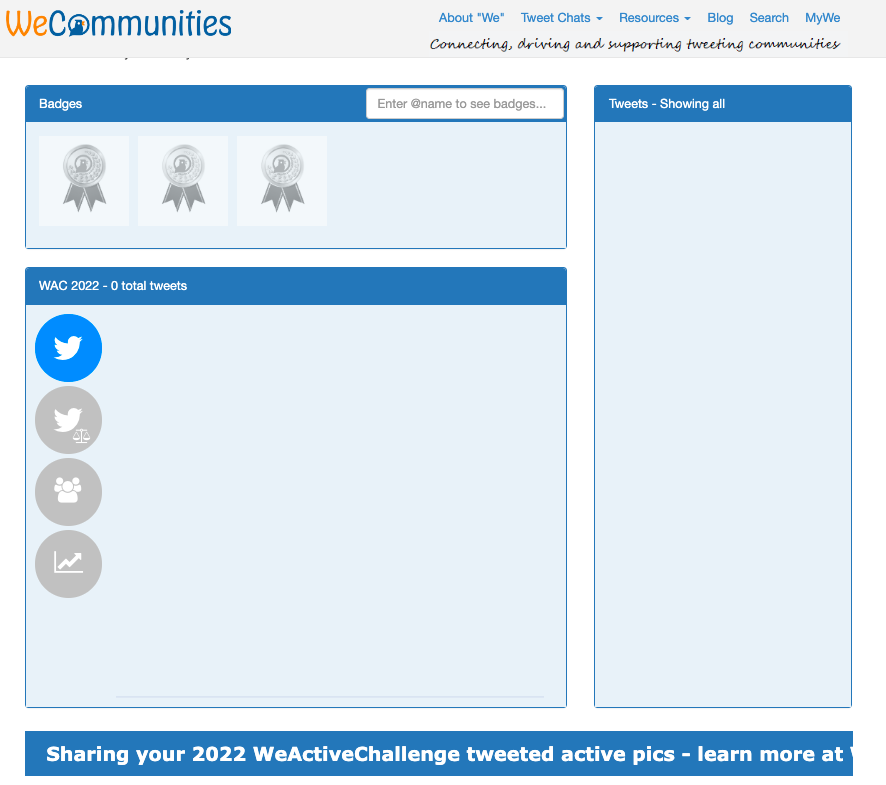Expand the navigation chevron next to Resources
Viewport: 886px width, 785px height.
(687, 17)
